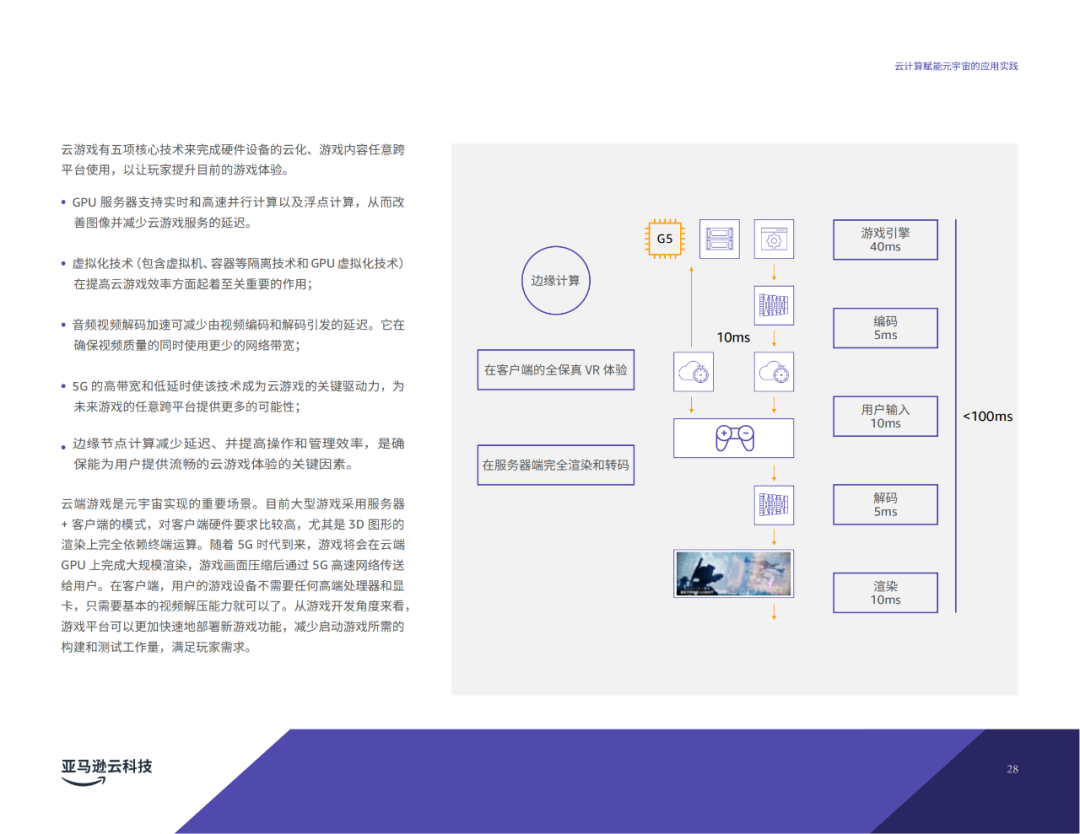1080x834 pixels.
Task: Click the right cloud timer icon
Action: 773,372
